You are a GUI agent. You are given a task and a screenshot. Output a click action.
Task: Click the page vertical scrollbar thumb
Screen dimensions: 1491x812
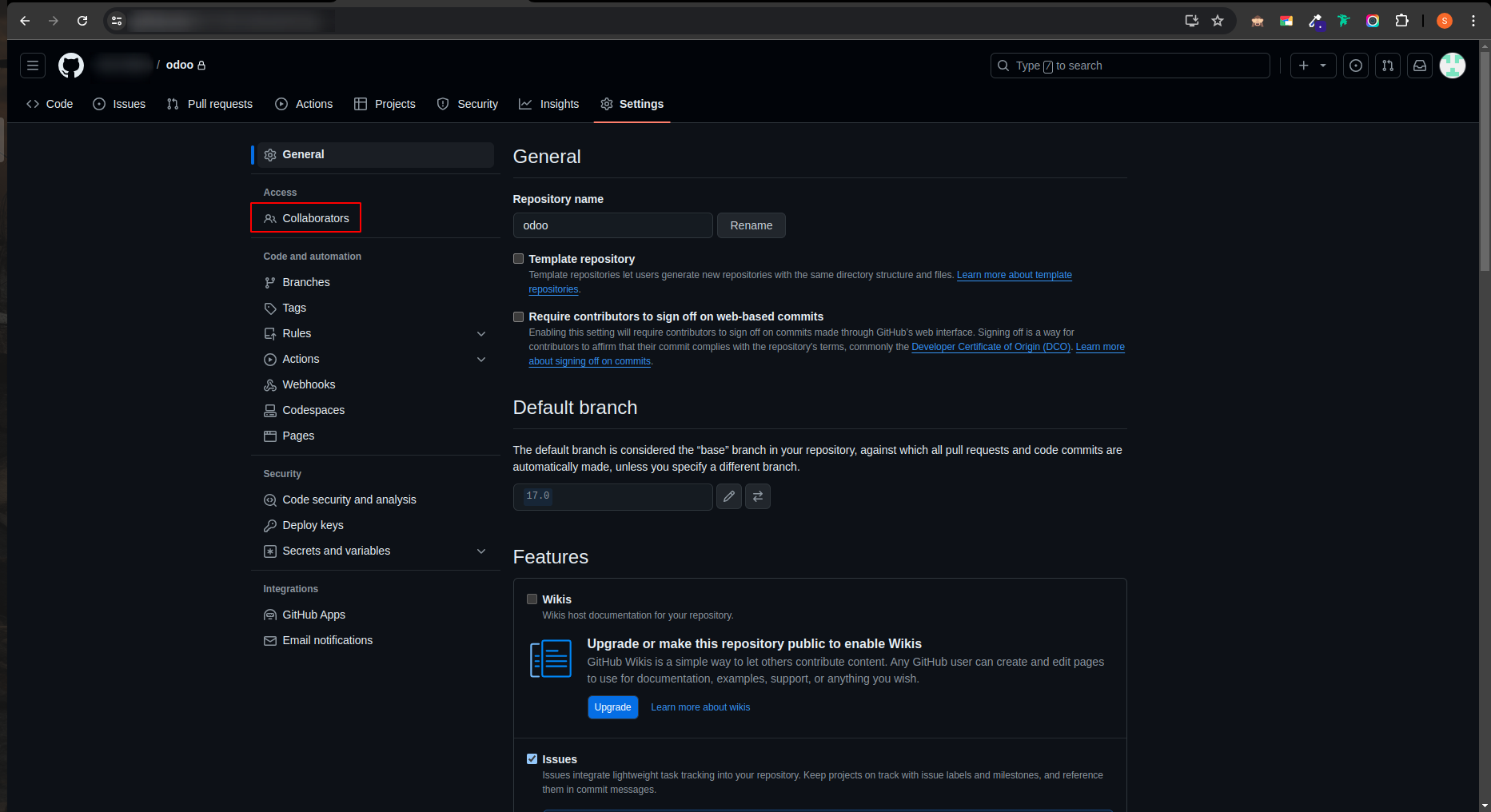click(x=1485, y=160)
